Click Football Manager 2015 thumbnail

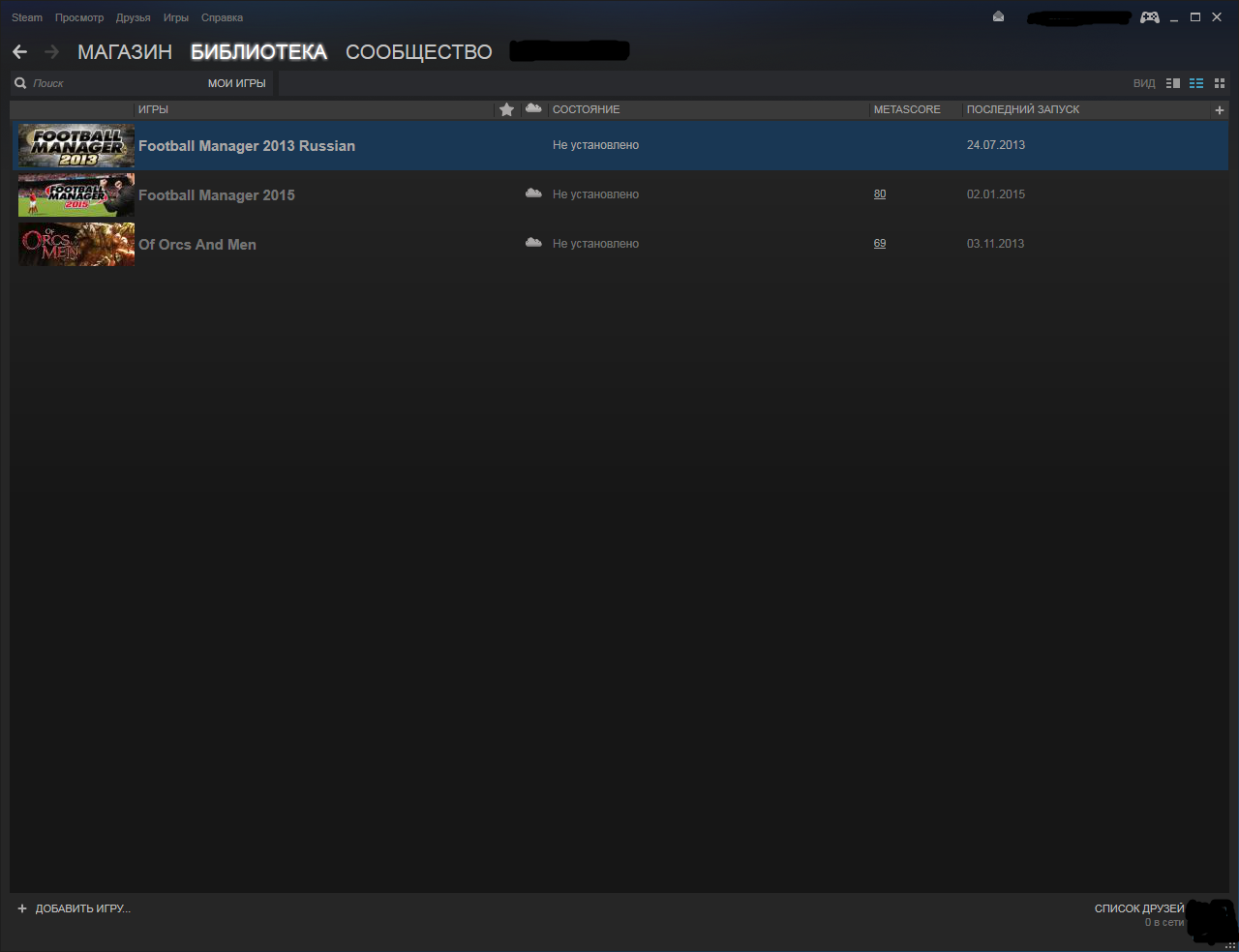click(x=76, y=194)
